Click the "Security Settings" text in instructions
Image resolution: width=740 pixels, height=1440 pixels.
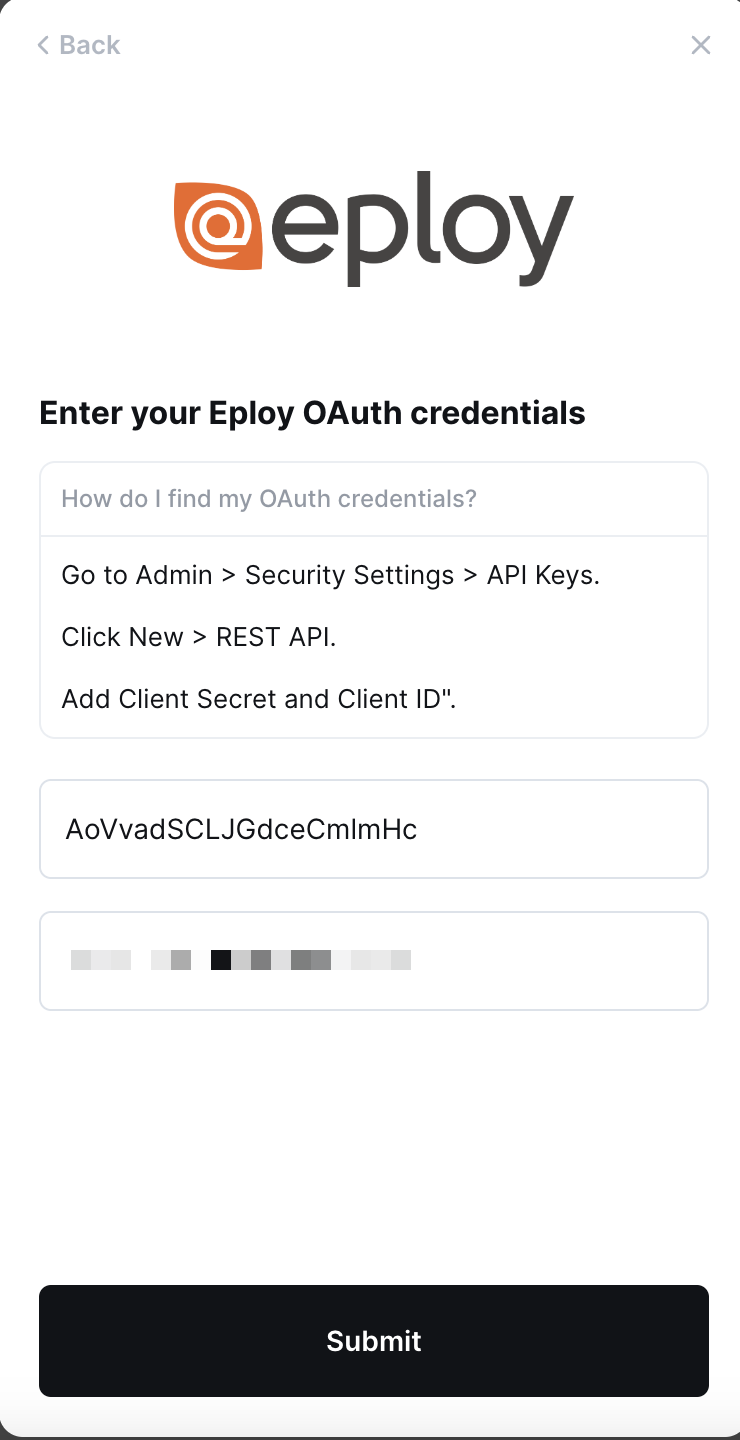coord(349,575)
